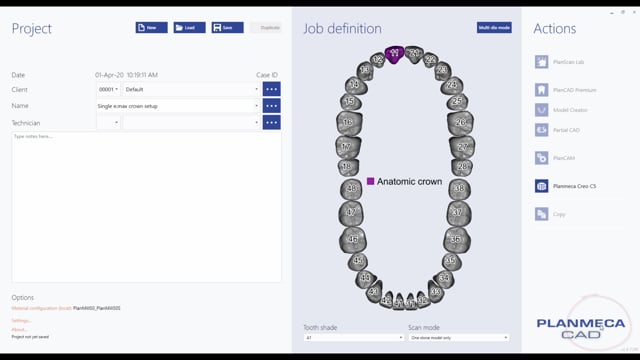The width and height of the screenshot is (640, 360).
Task: Select tooth 15 on the chart
Action: click(x=350, y=101)
